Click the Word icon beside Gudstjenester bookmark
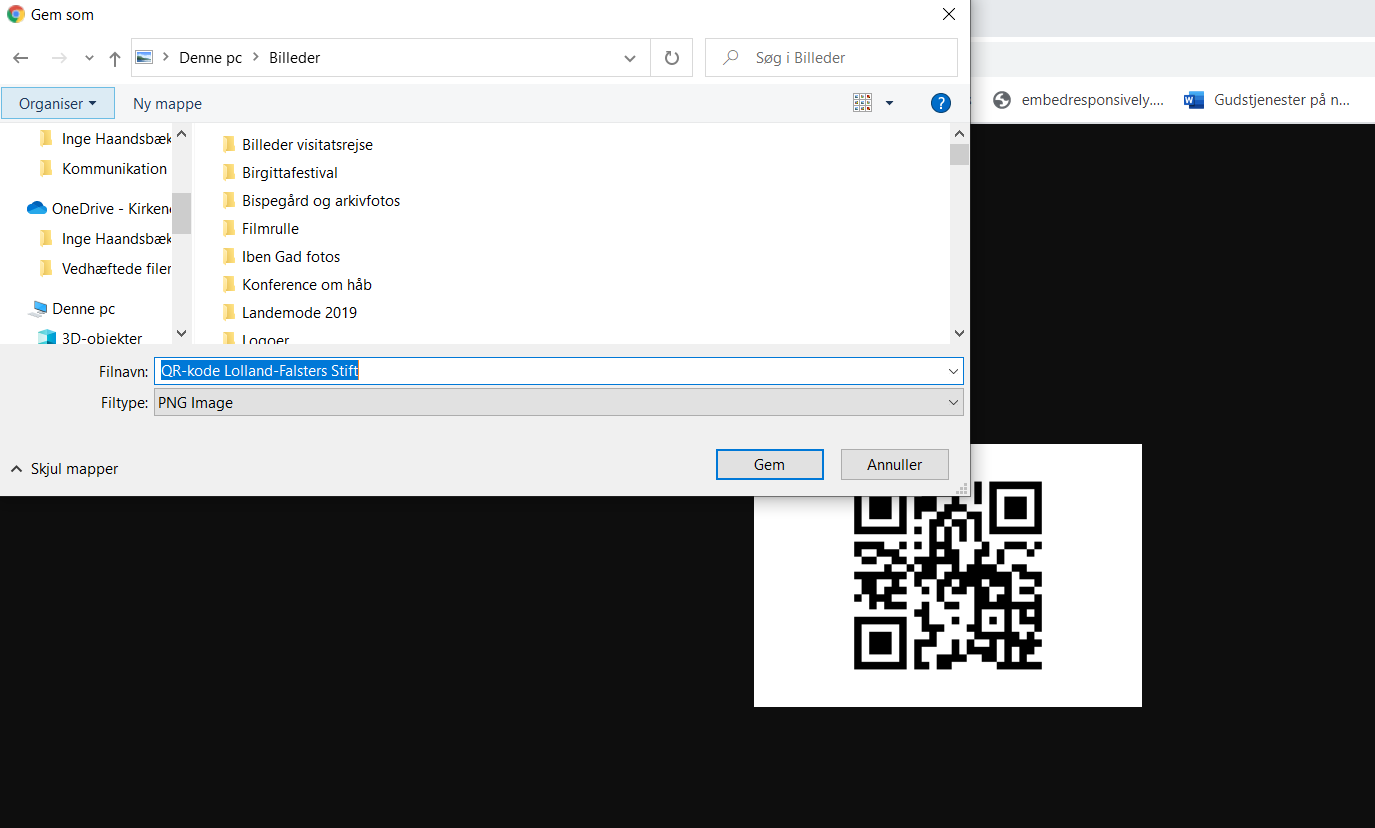 (1192, 99)
